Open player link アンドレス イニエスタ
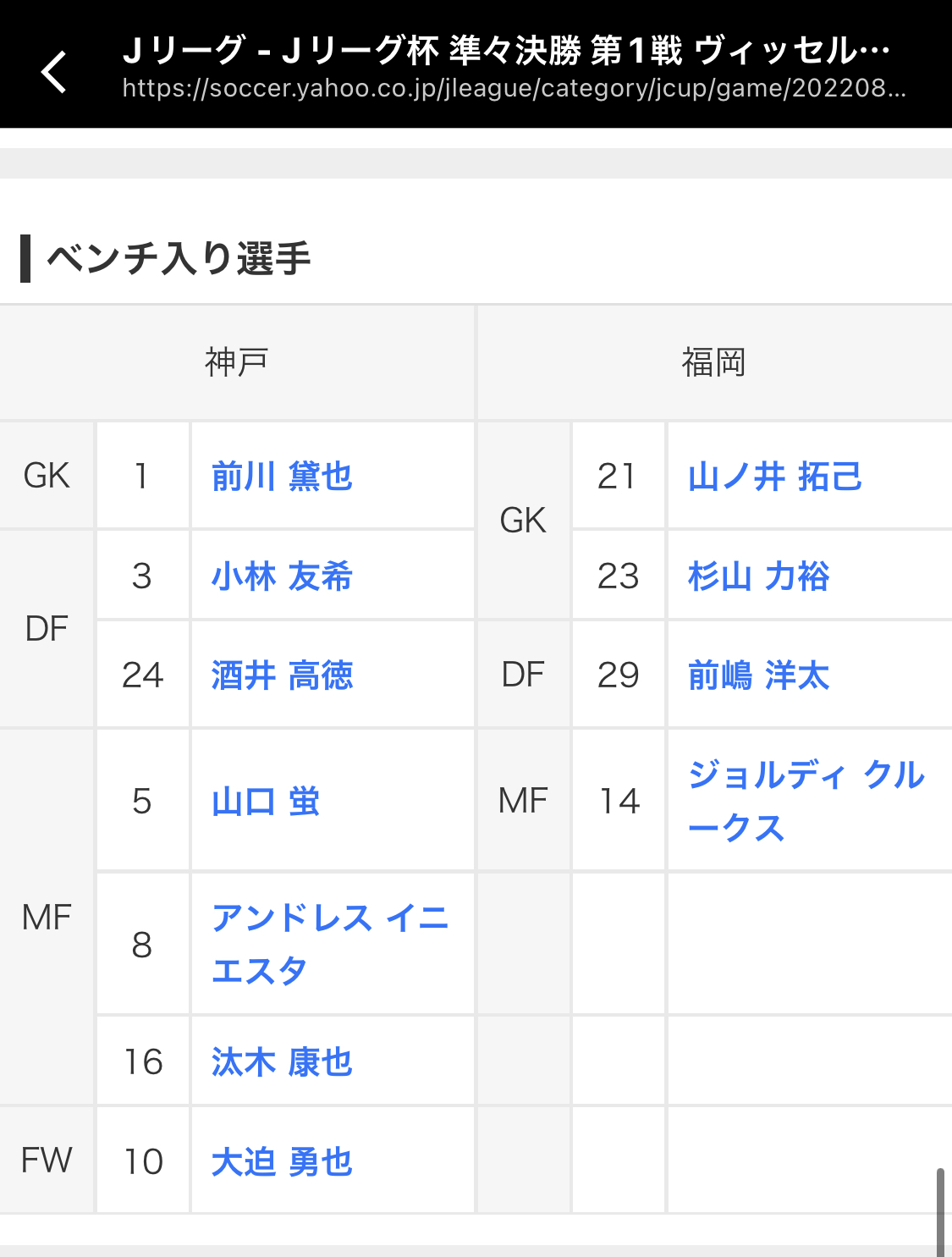 click(x=329, y=944)
